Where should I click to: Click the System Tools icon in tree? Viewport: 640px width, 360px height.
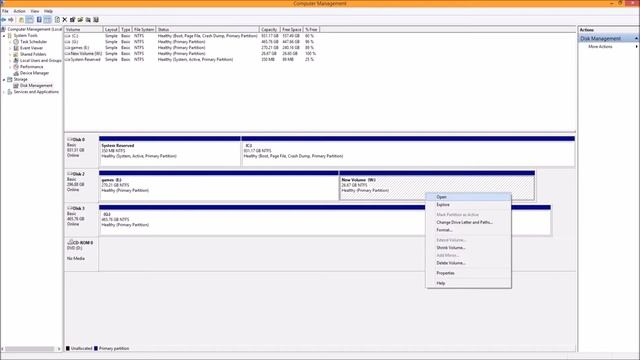(x=10, y=36)
